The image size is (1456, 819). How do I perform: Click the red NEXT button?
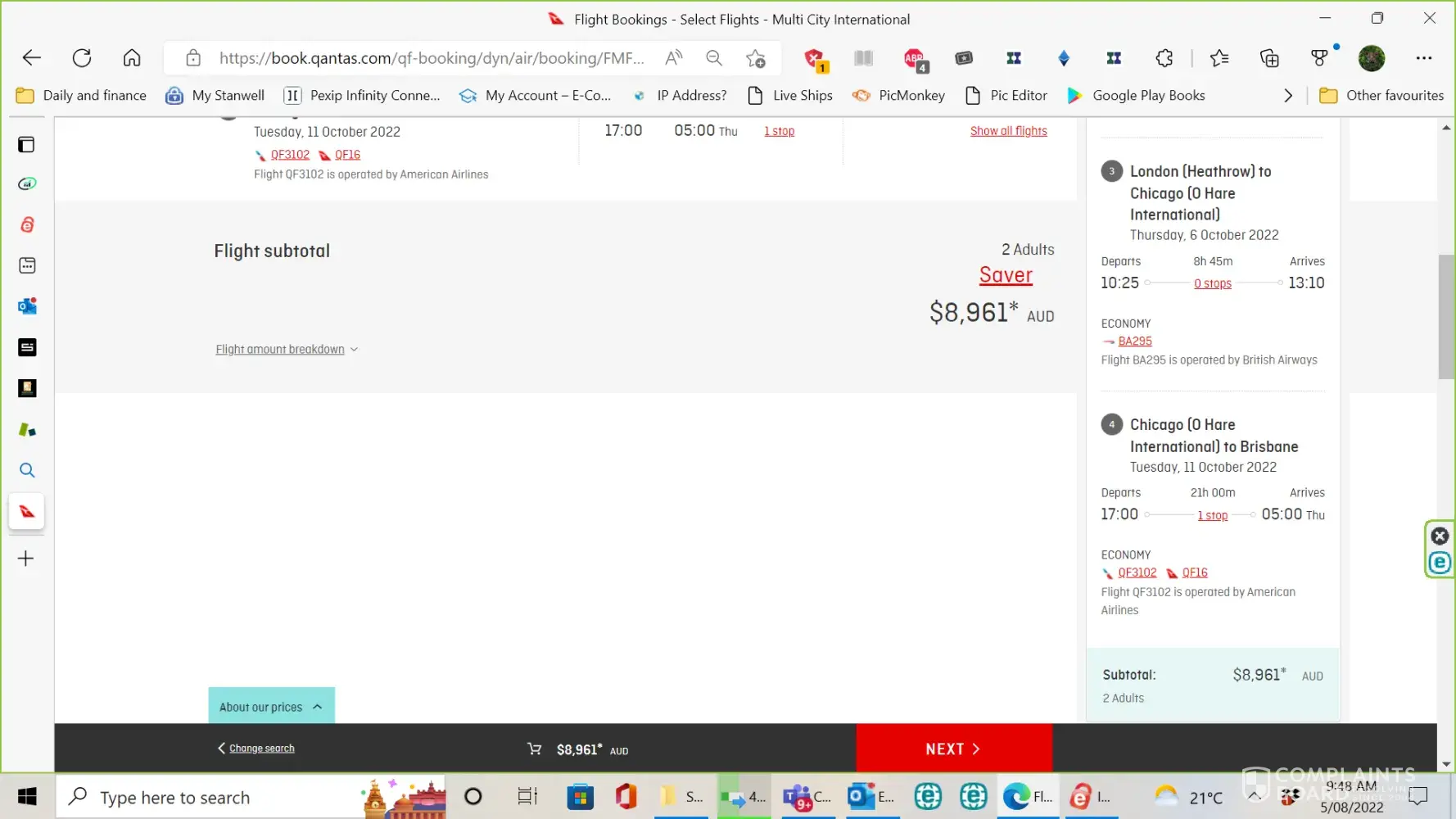pyautogui.click(x=954, y=749)
